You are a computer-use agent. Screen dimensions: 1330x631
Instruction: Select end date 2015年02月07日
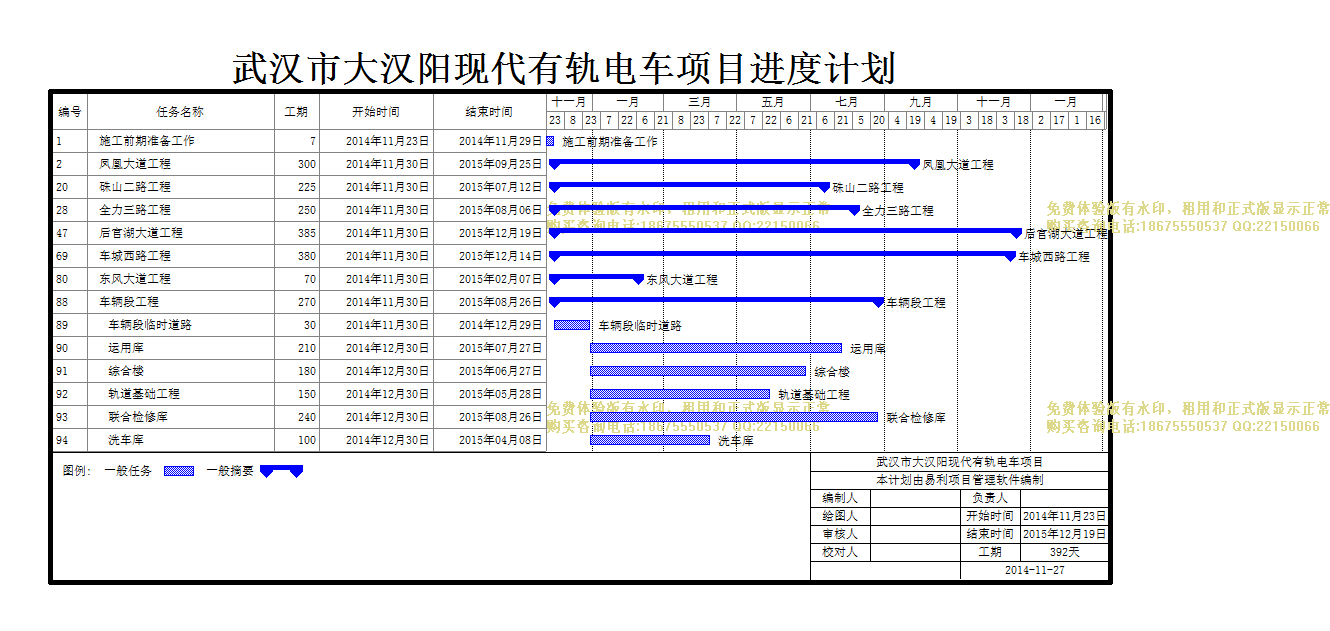pyautogui.click(x=500, y=279)
